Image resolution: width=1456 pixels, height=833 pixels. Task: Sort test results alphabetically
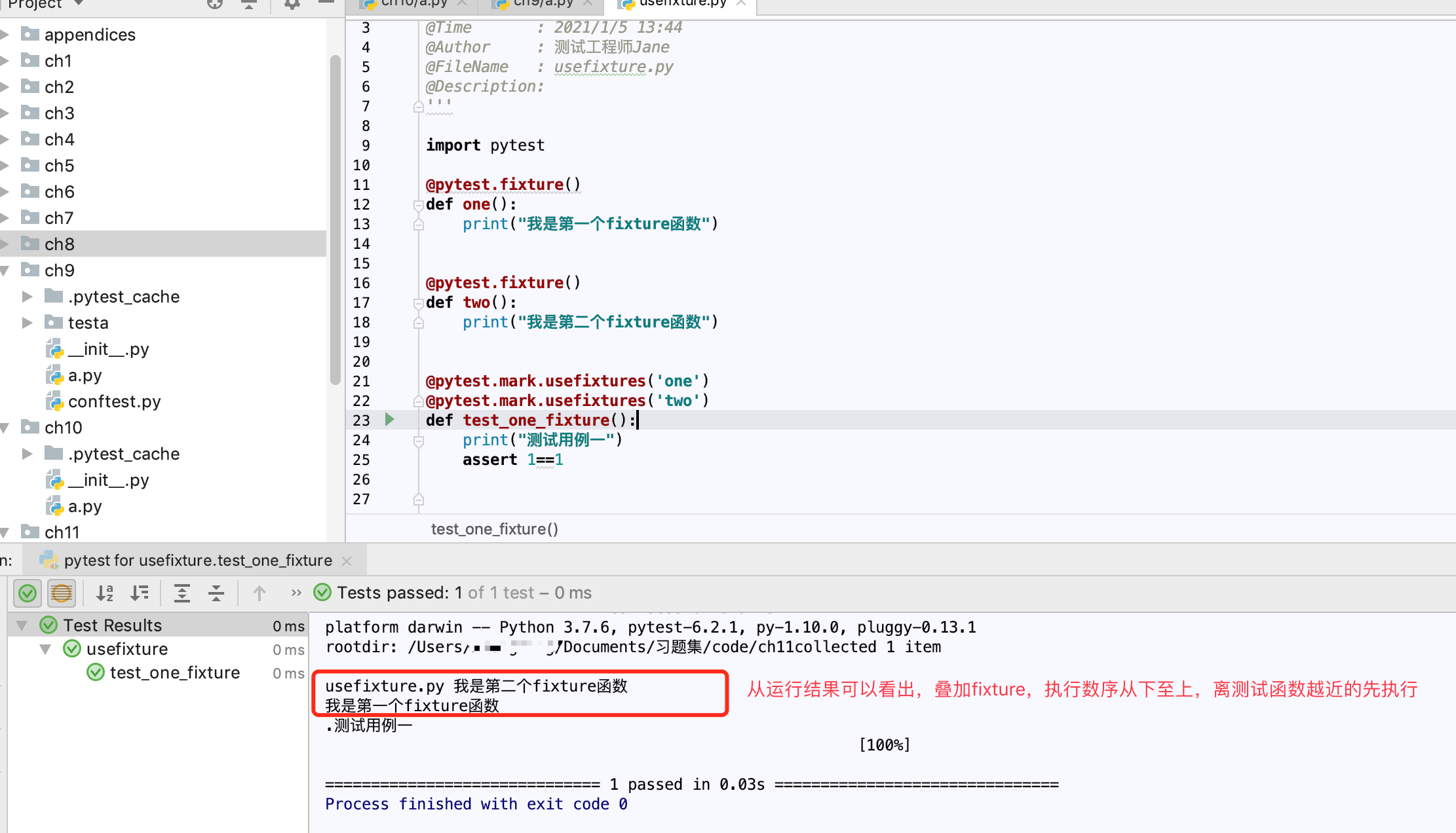click(x=105, y=593)
